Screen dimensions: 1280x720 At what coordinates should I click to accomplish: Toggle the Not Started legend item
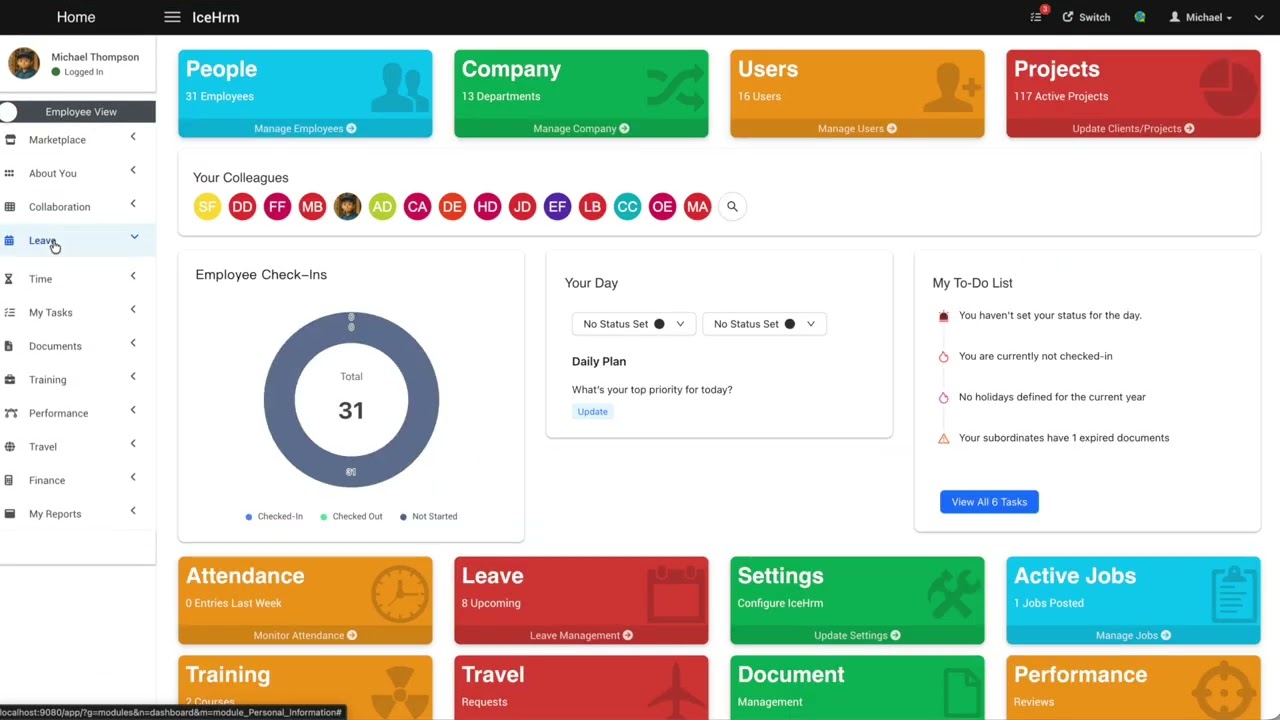[429, 516]
